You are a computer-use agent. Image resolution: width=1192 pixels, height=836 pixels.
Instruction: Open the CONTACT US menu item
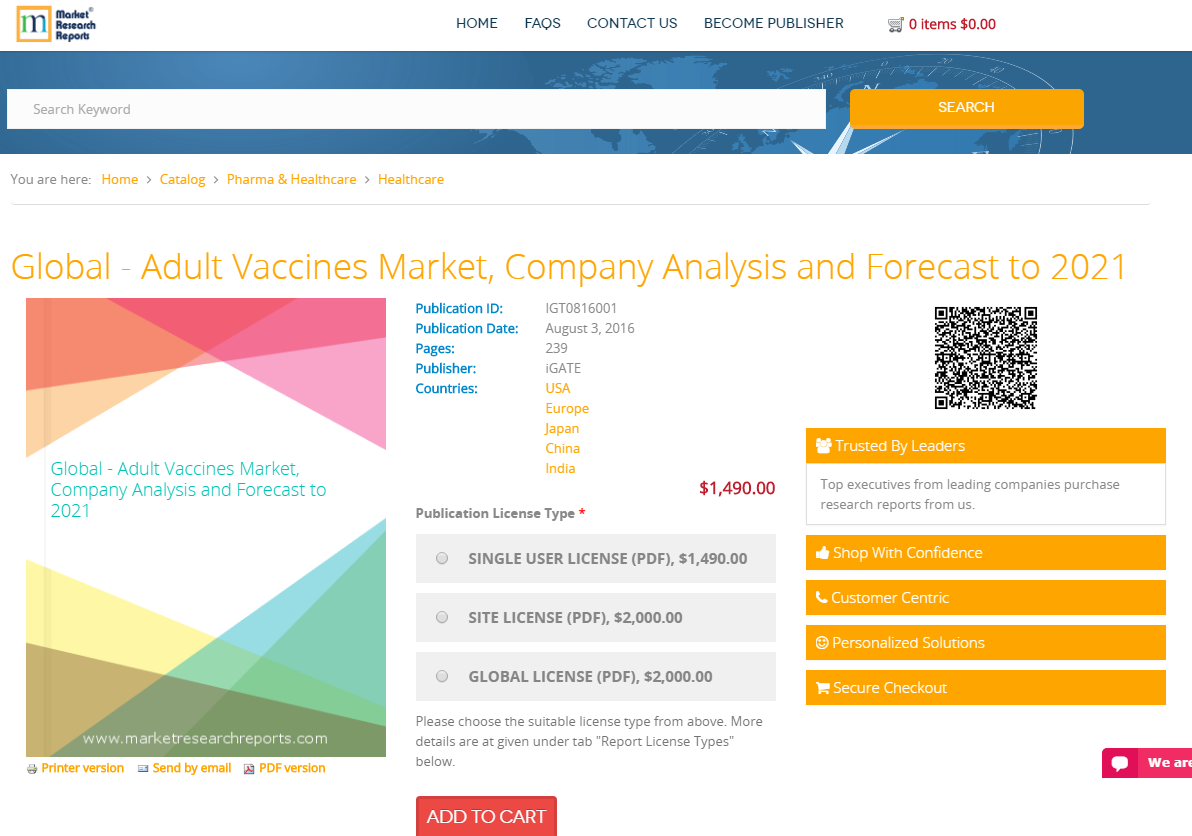(x=632, y=24)
